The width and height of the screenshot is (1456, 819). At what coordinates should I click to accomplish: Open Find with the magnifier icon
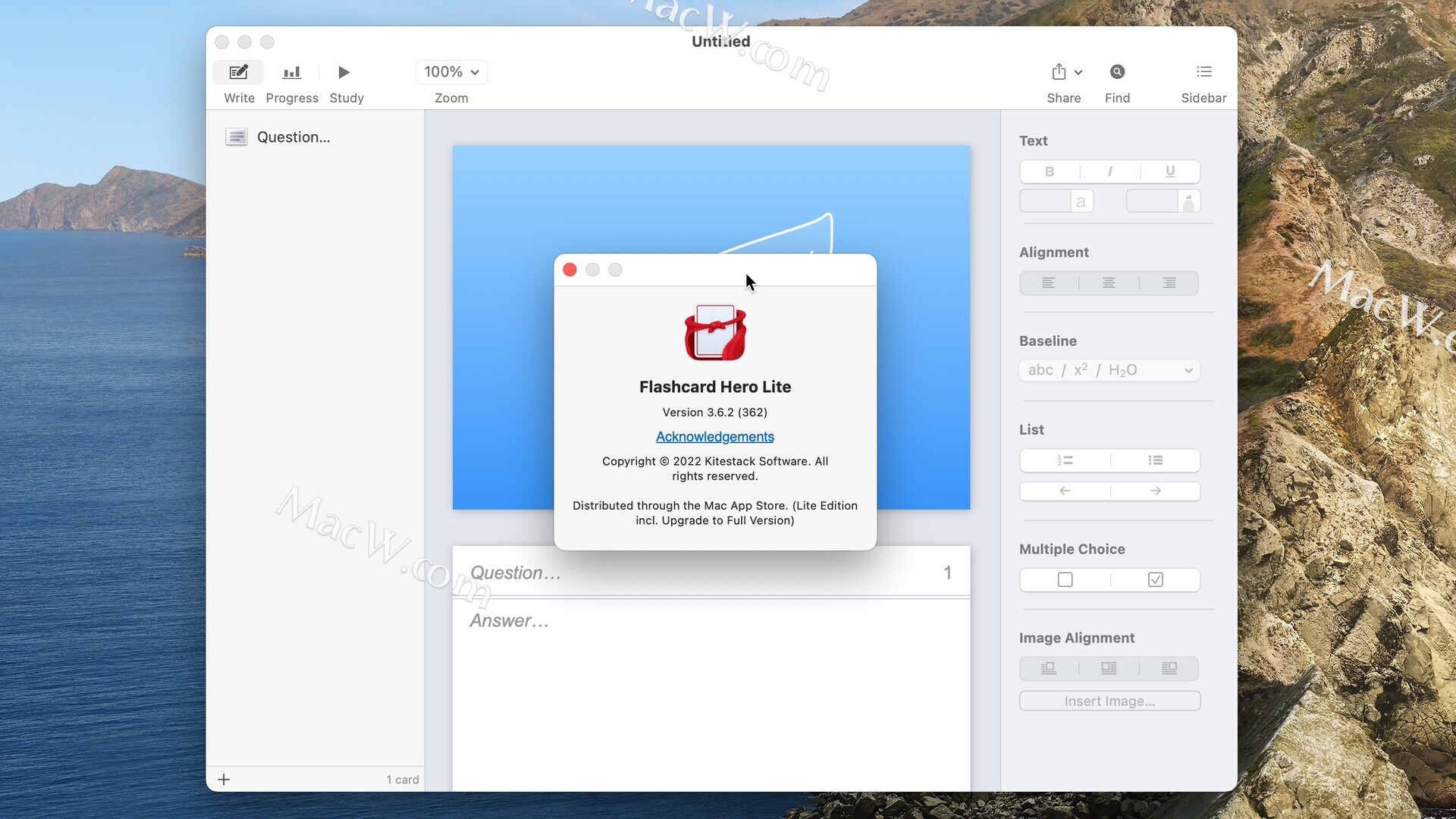[1117, 72]
